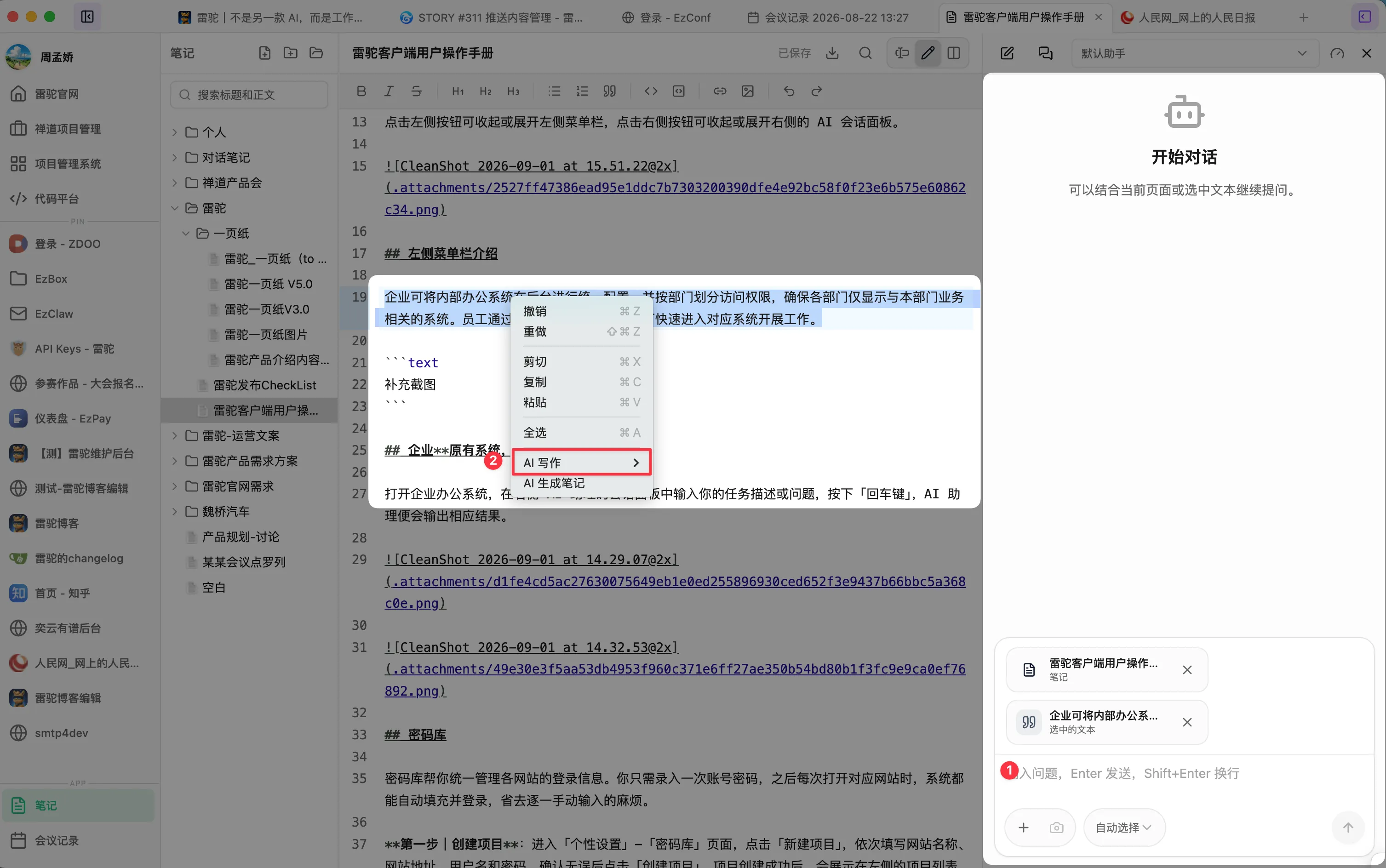Image resolution: width=1386 pixels, height=868 pixels.
Task: Switch to 登录 - EzConf tab
Action: pos(666,17)
